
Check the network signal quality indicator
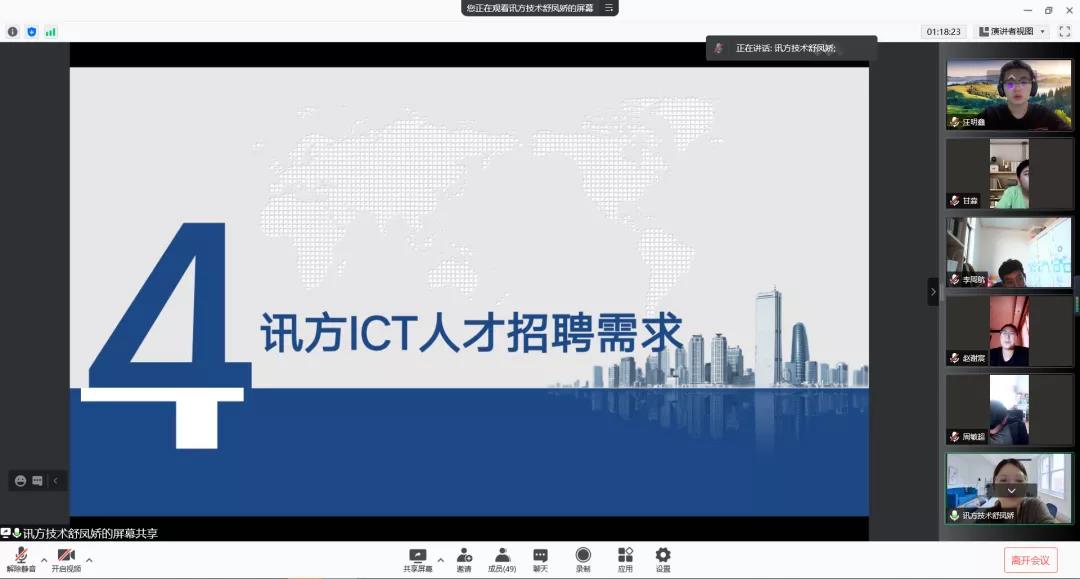coord(50,31)
